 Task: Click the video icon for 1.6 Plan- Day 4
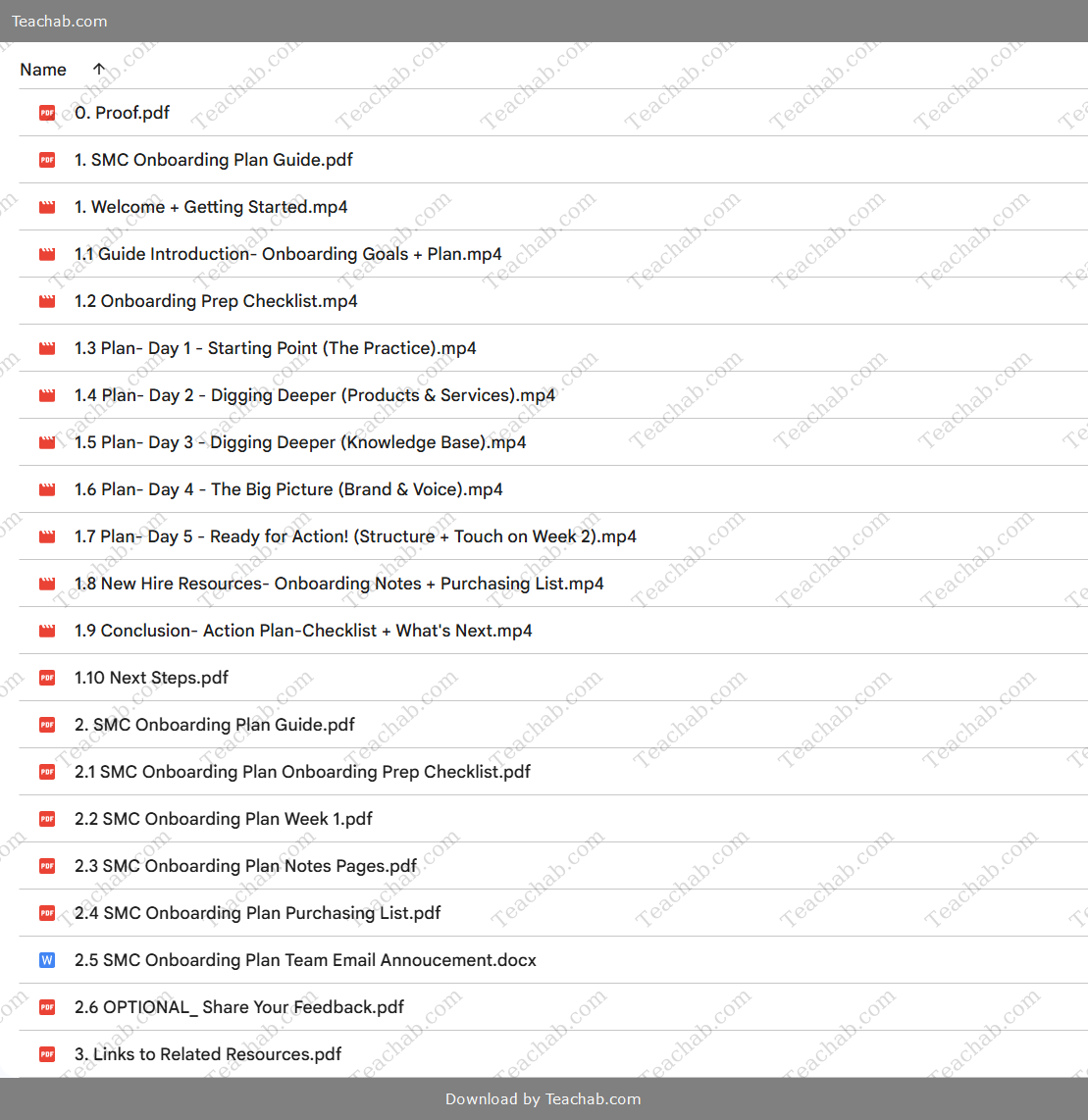(47, 490)
